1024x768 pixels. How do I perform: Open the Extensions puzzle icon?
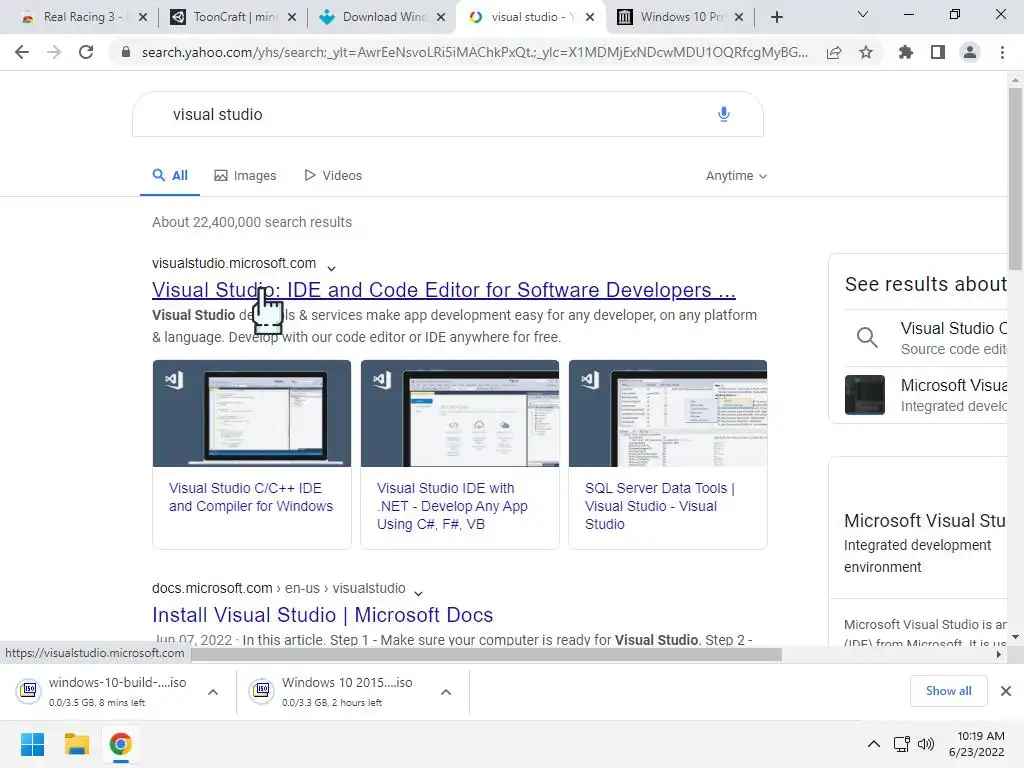pyautogui.click(x=906, y=52)
